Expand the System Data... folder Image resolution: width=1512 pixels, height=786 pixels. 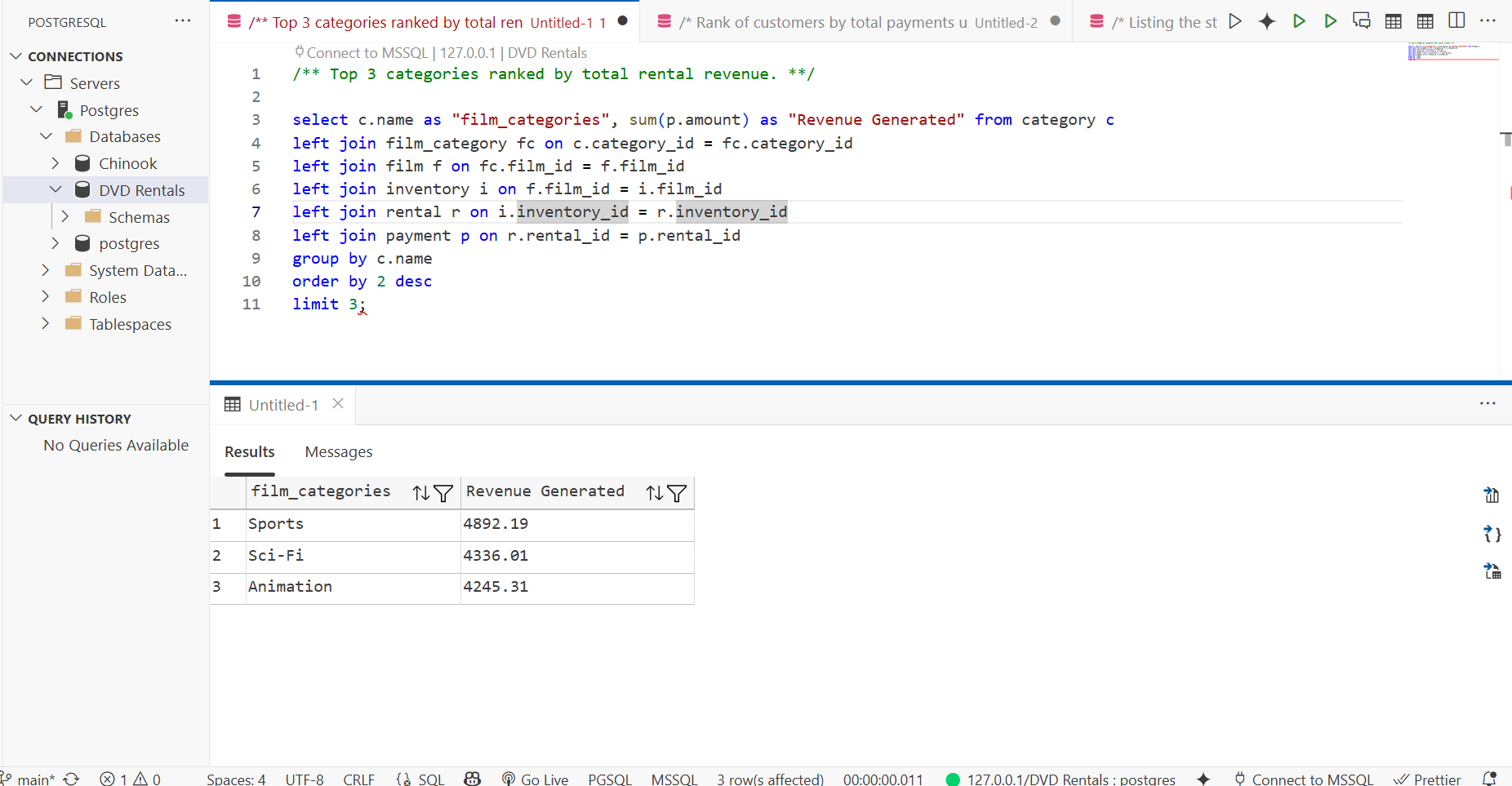46,270
